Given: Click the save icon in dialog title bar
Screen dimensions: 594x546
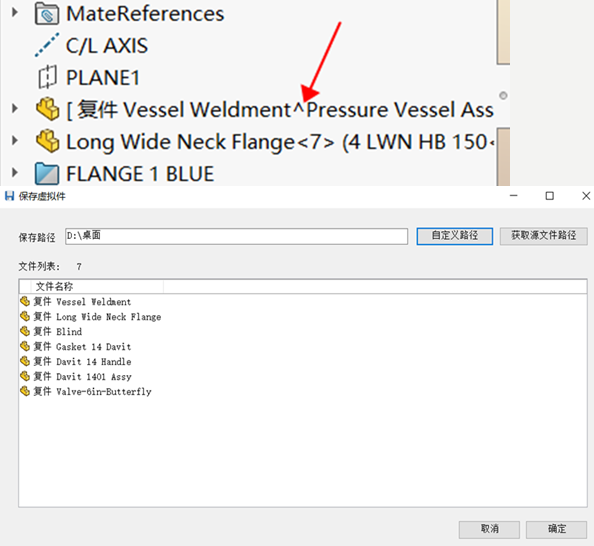Looking at the screenshot, I should click(9, 196).
